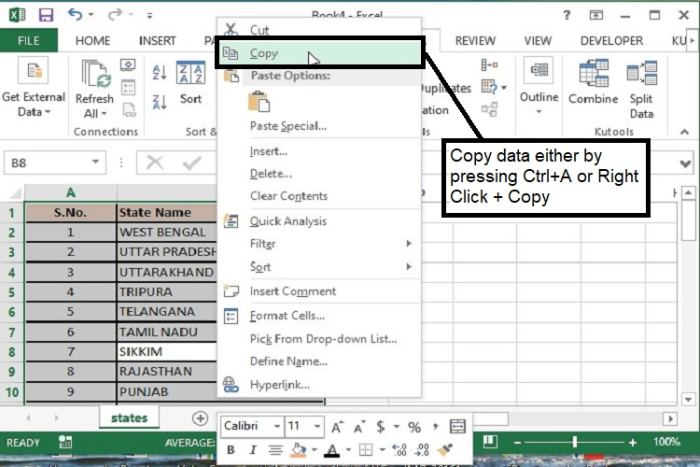Choose the Paste clipboard icon under Paste Options
The image size is (700, 467).
(259, 101)
